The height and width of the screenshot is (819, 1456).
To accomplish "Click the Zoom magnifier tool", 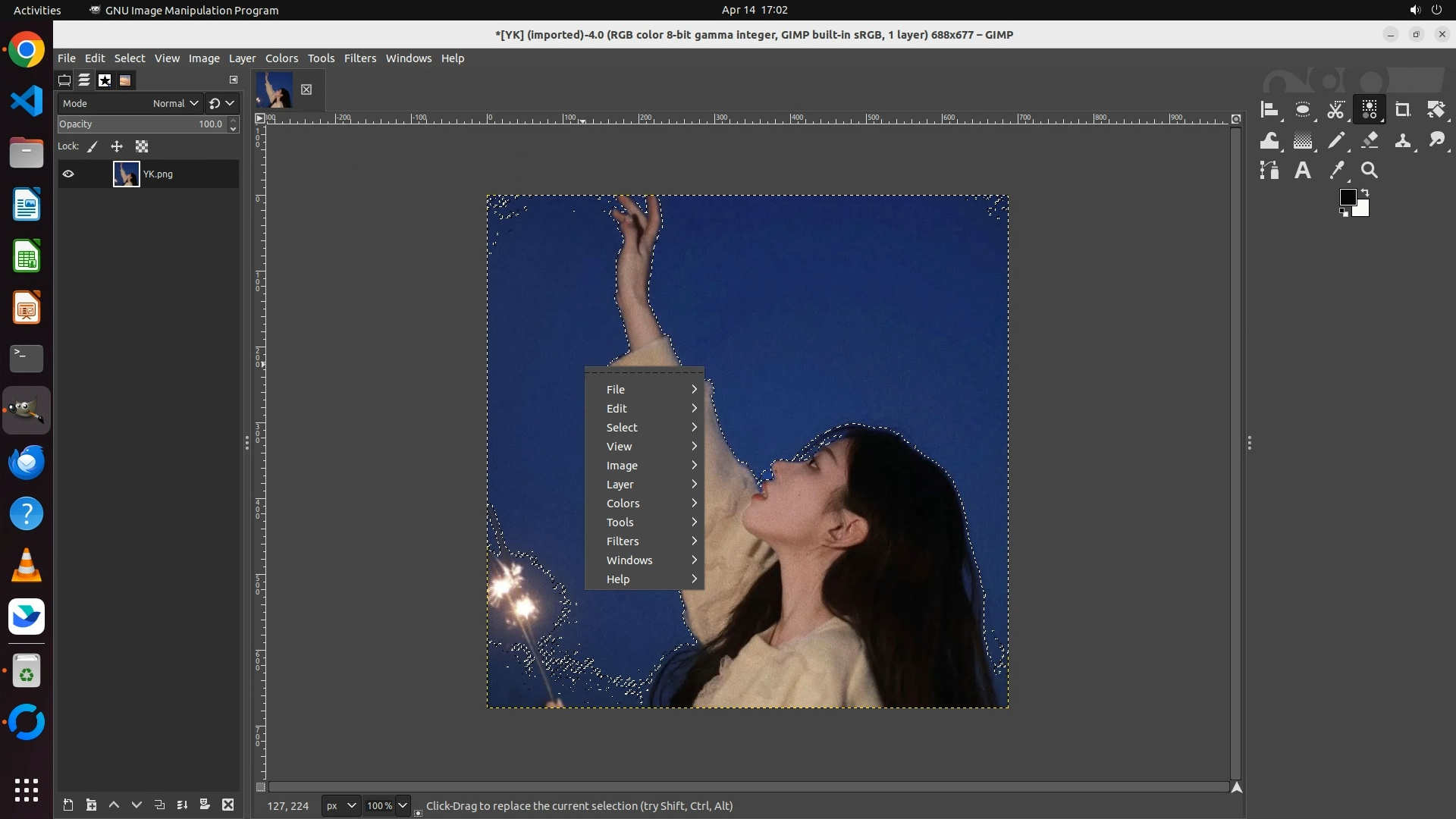I will pos(1370,171).
